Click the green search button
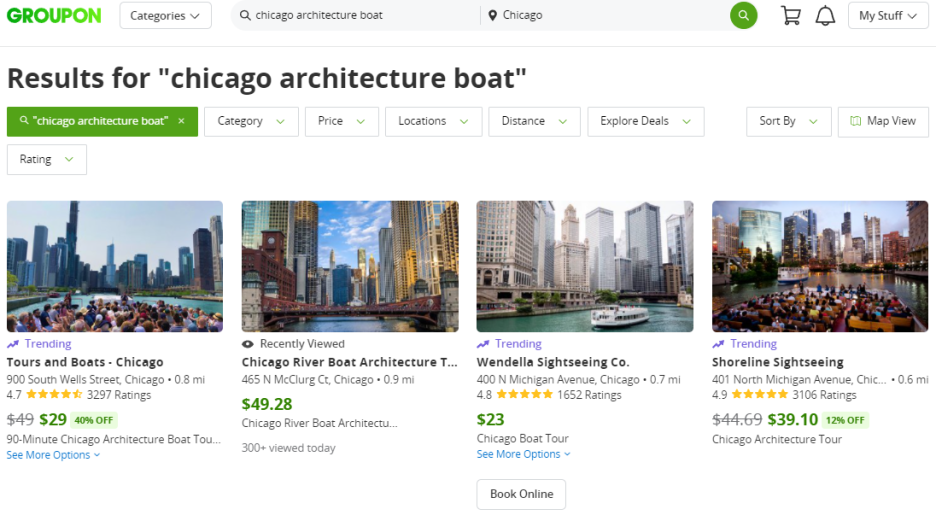The image size is (936, 515). coord(743,16)
